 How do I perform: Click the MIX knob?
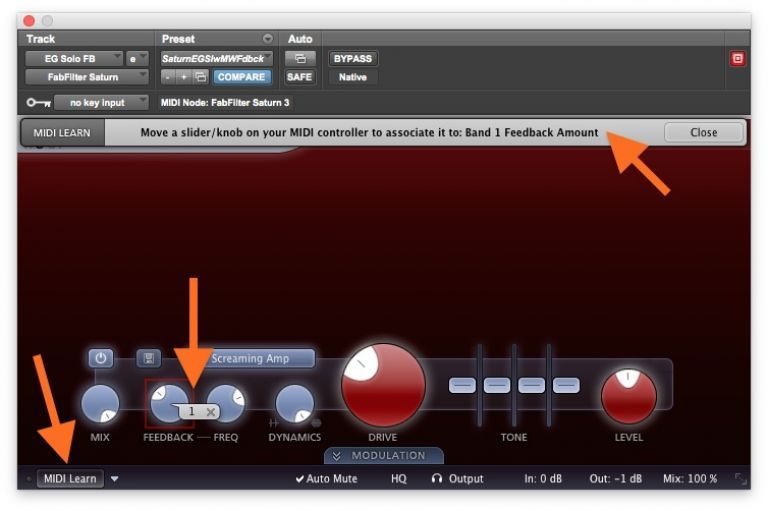tap(100, 404)
